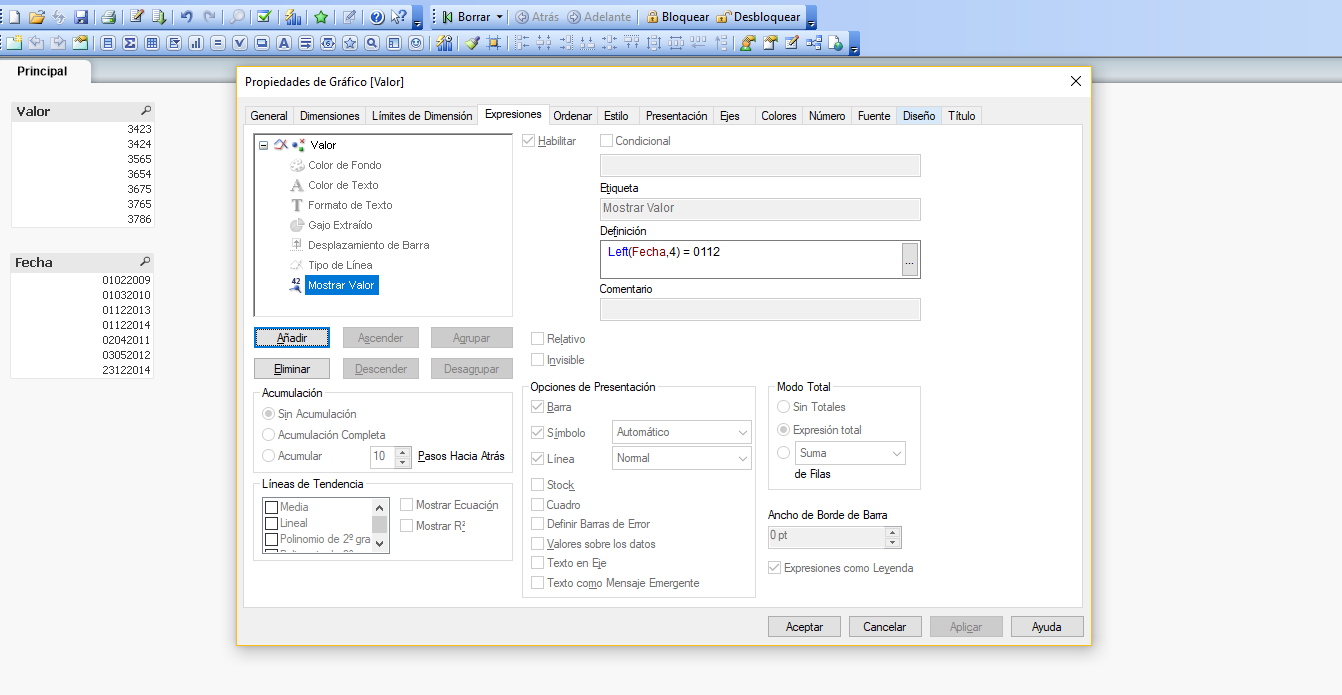Open the Colores tab
Image resolution: width=1342 pixels, height=695 pixels.
[x=778, y=116]
